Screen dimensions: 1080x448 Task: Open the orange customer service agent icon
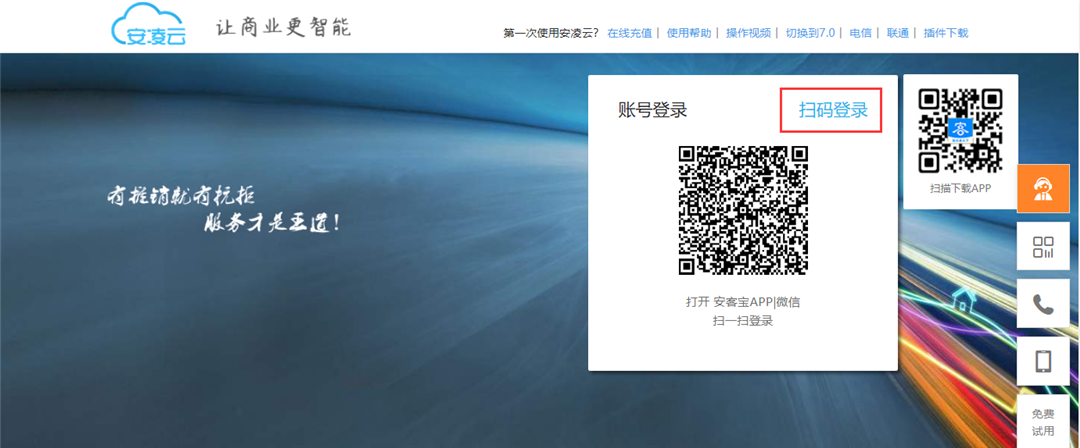coord(1043,188)
